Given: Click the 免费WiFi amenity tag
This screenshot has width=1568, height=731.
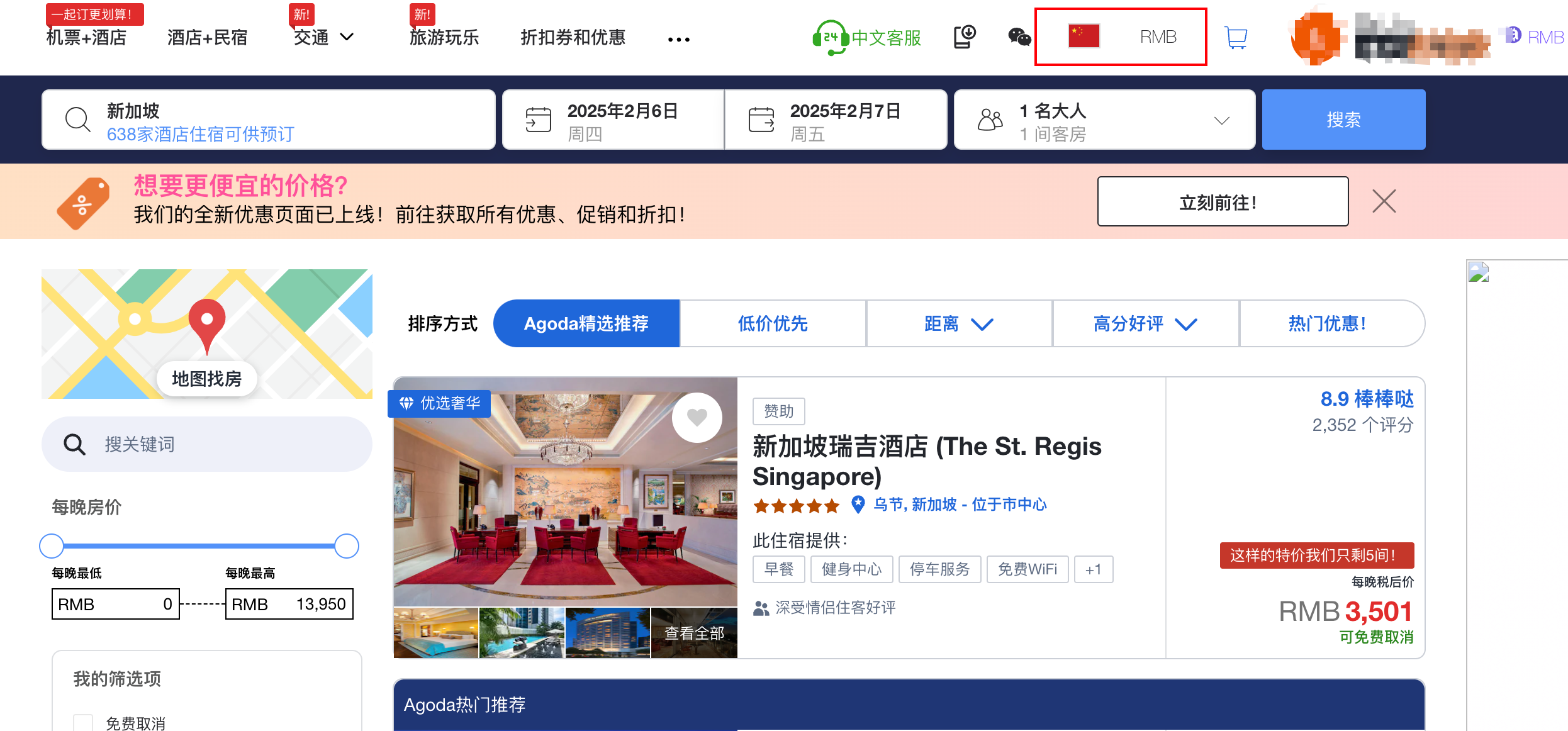Looking at the screenshot, I should (1028, 569).
